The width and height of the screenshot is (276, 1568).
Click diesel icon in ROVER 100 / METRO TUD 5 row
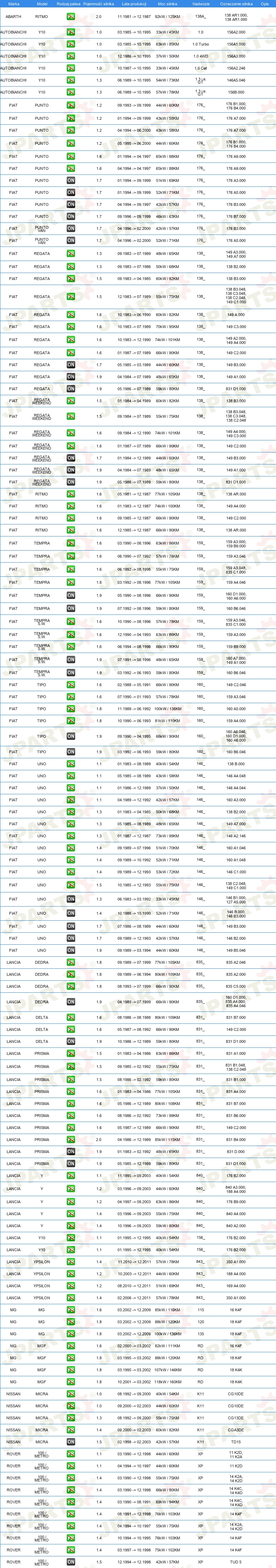click(71, 1562)
